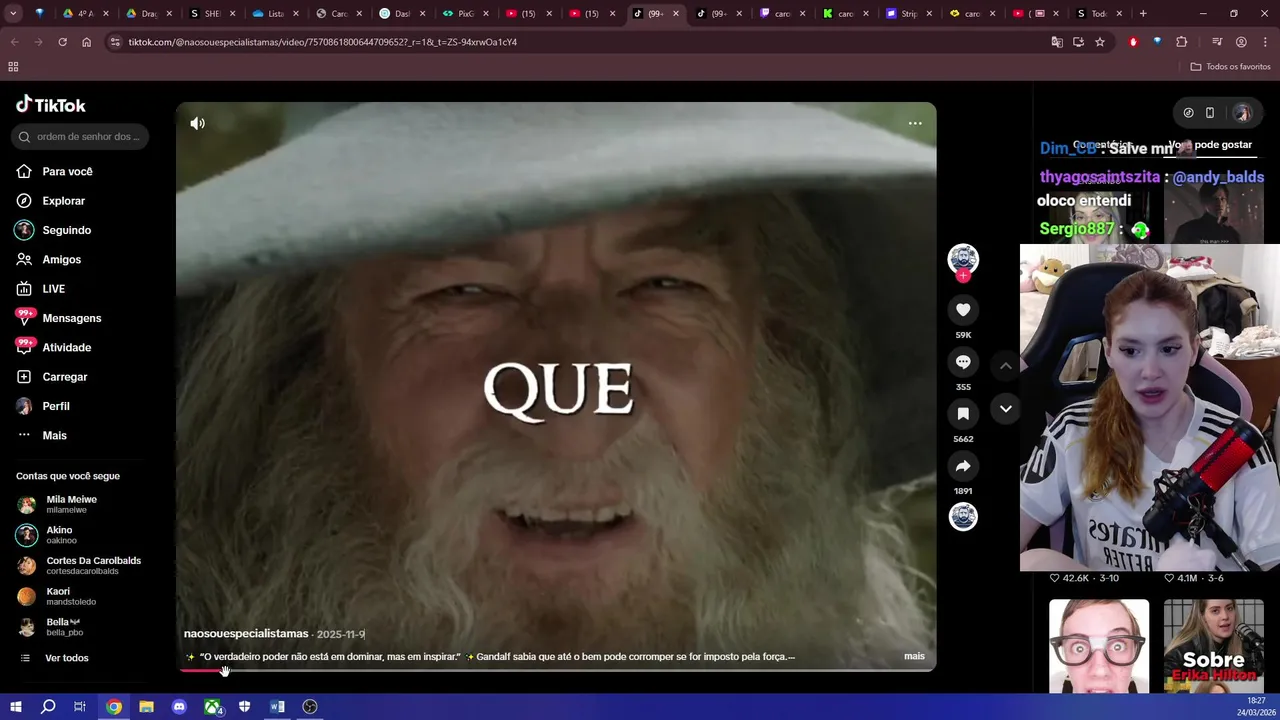Go to the previous video arrow
This screenshot has width=1280, height=720.
click(x=1006, y=366)
